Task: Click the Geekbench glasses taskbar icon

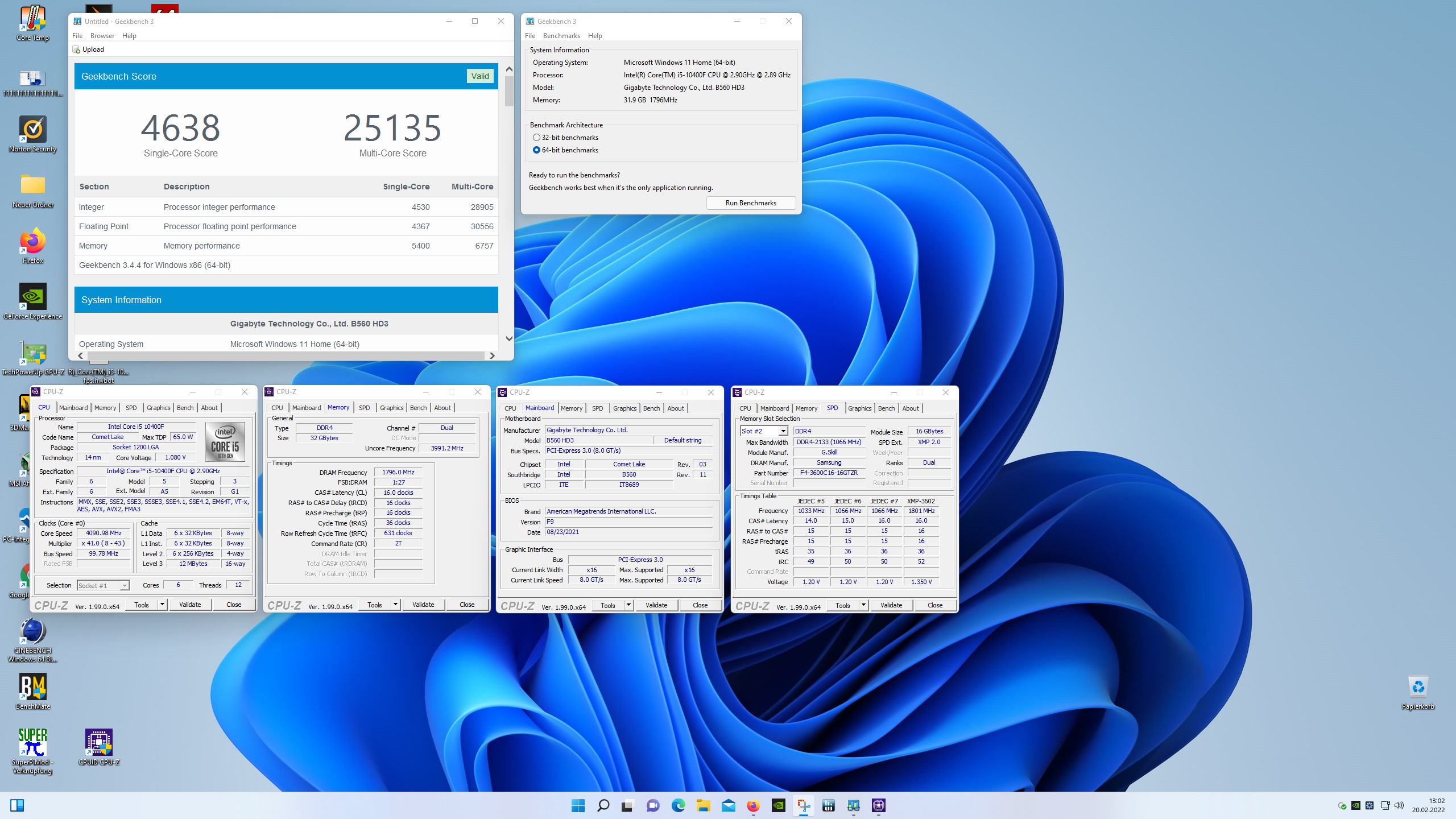Action: (854, 805)
